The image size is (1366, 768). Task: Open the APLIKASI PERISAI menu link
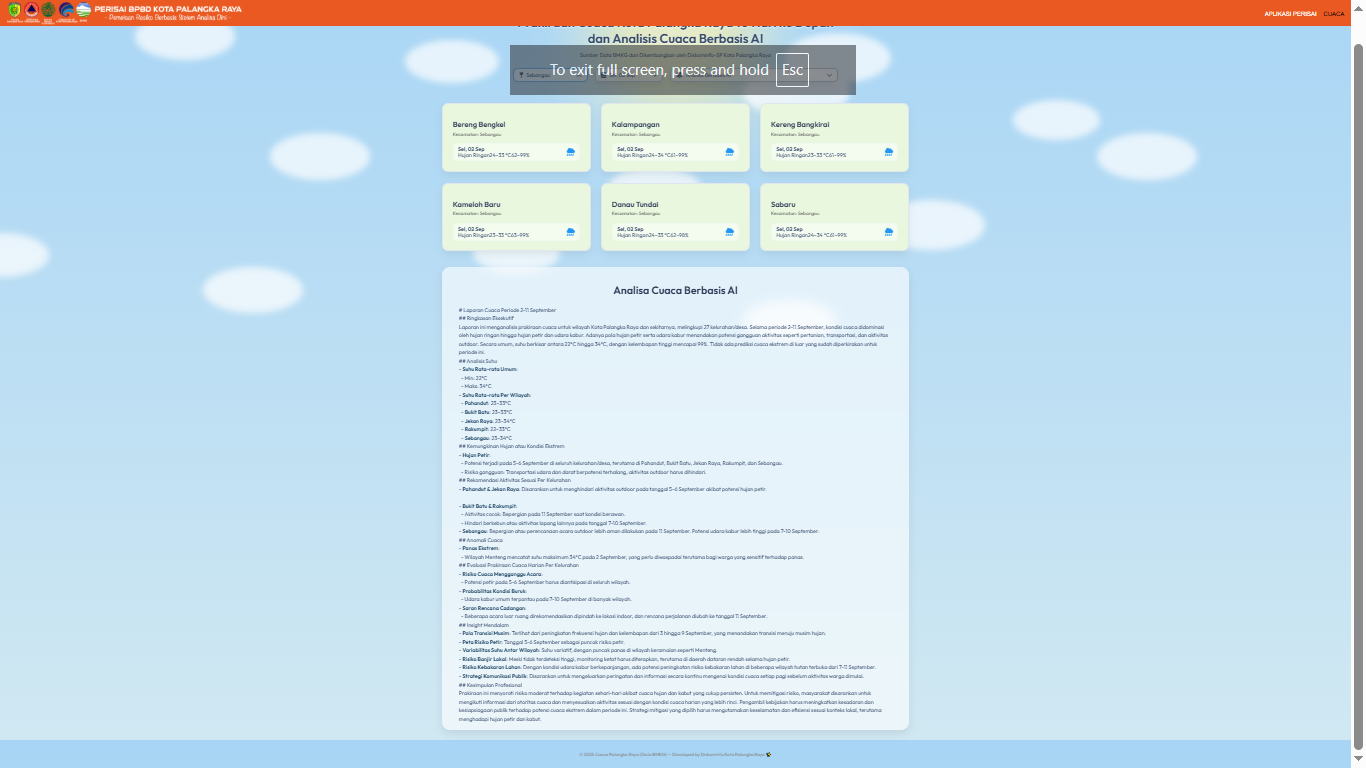1290,14
